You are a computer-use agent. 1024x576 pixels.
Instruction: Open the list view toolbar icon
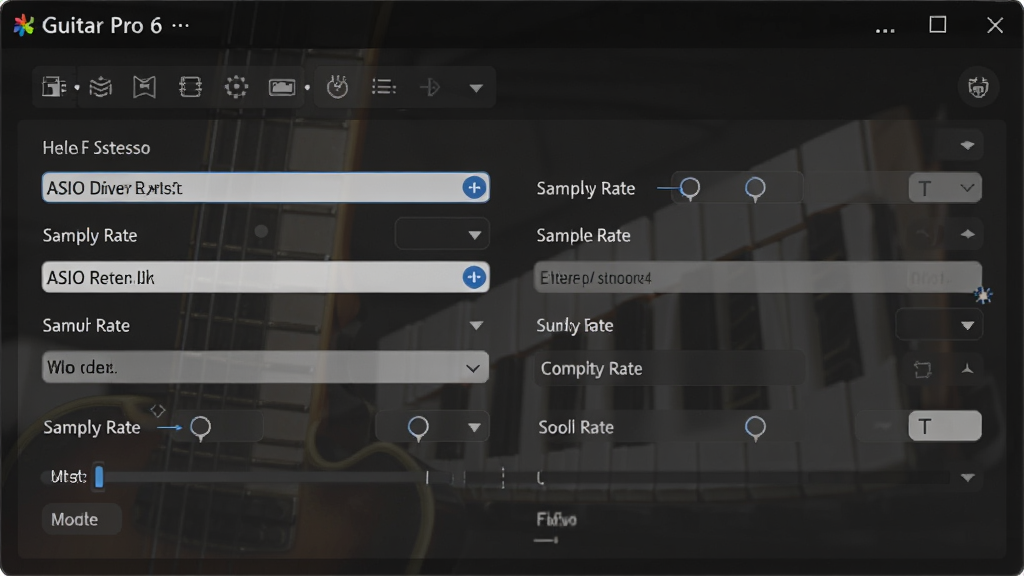pos(383,87)
